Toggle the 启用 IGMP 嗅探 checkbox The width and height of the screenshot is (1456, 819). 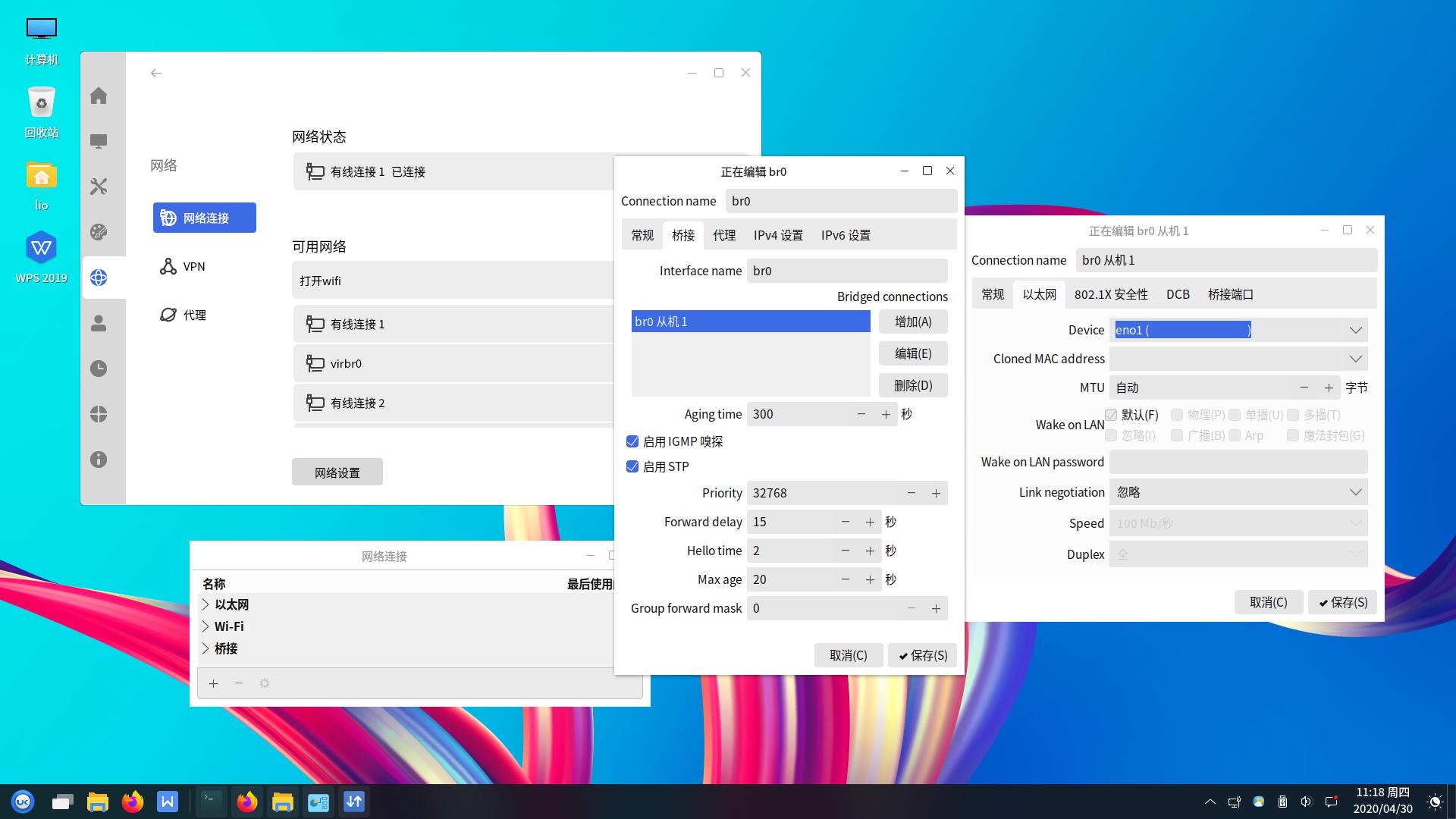pos(632,441)
